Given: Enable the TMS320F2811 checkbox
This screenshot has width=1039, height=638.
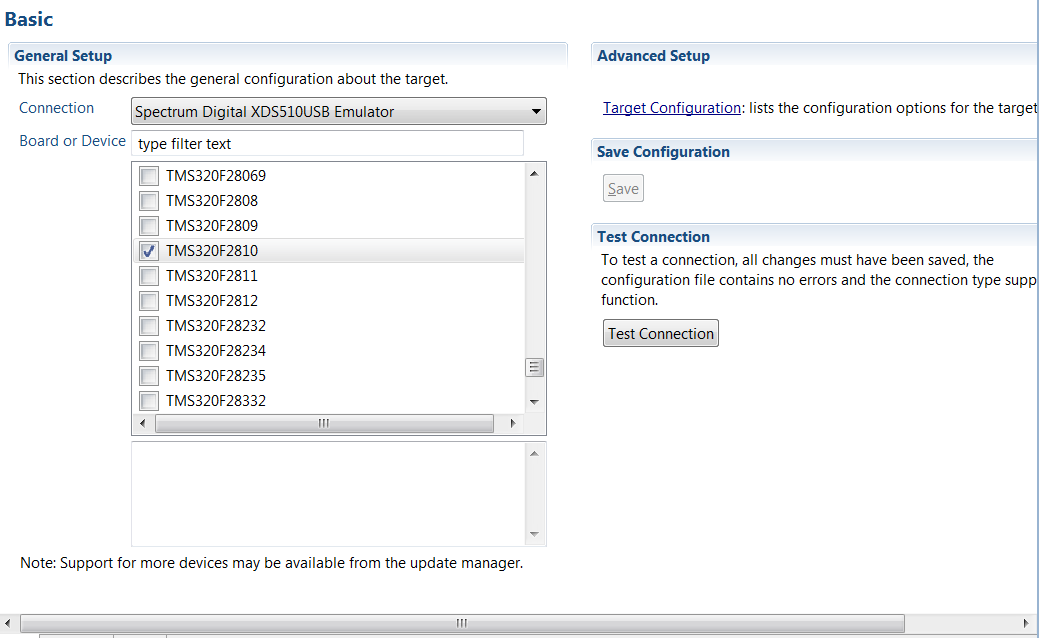Looking at the screenshot, I should [148, 275].
